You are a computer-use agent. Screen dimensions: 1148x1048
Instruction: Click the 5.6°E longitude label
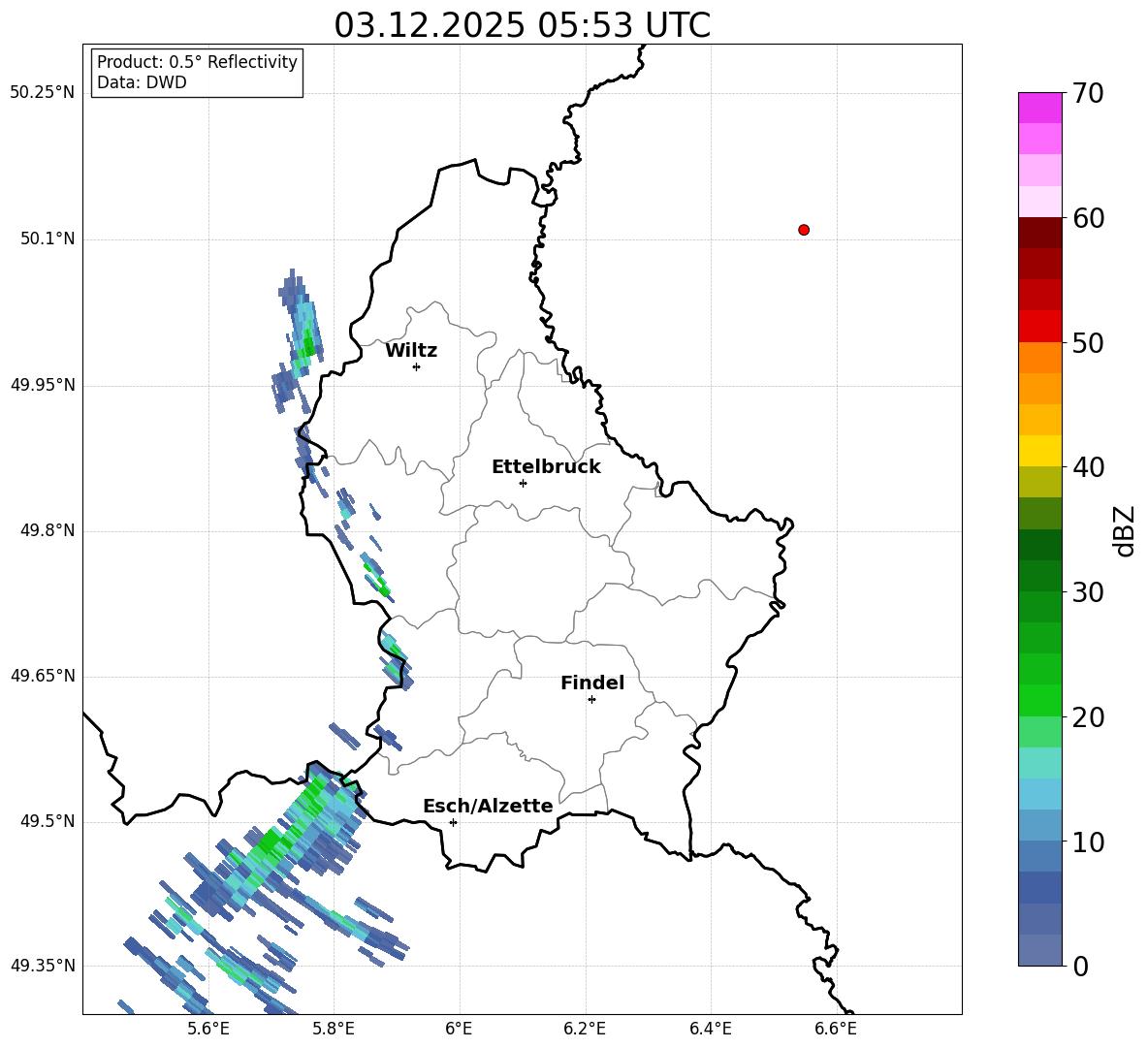tap(208, 1029)
